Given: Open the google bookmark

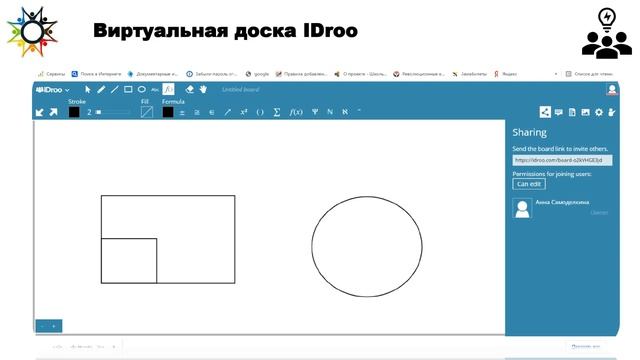Looking at the screenshot, I should [257, 74].
